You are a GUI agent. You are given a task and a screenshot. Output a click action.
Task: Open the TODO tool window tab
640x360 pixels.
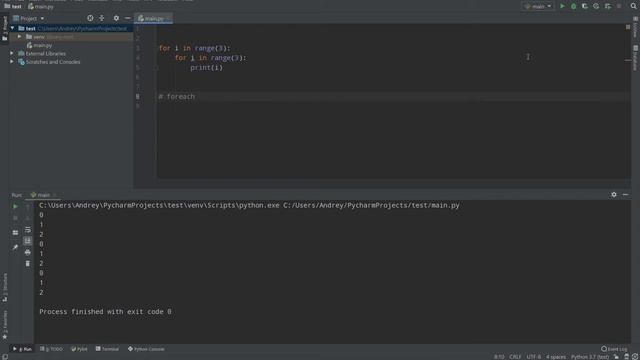[51, 349]
